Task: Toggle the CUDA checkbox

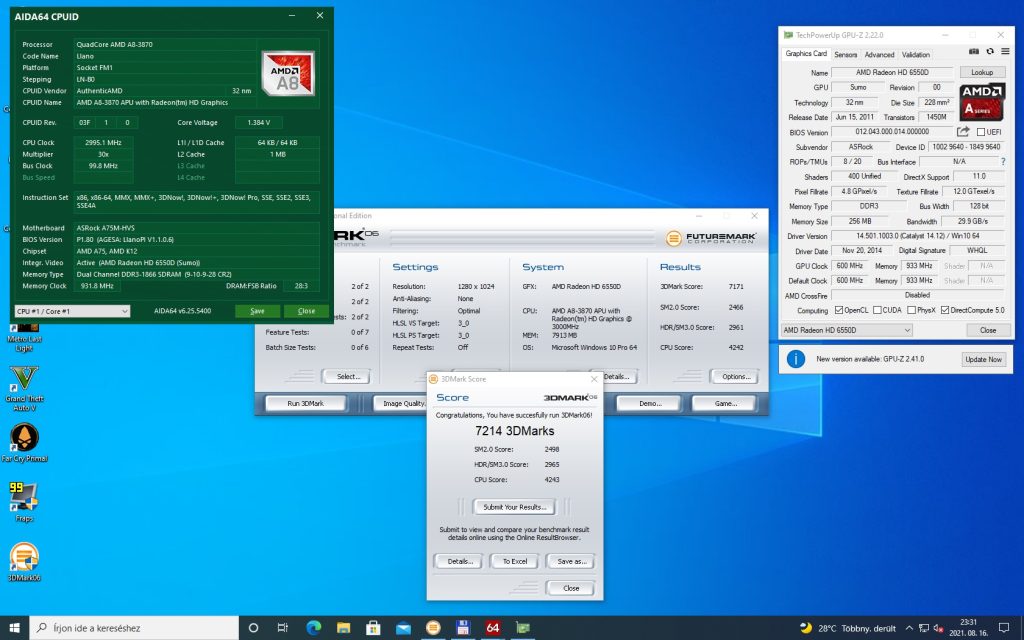Action: 878,310
